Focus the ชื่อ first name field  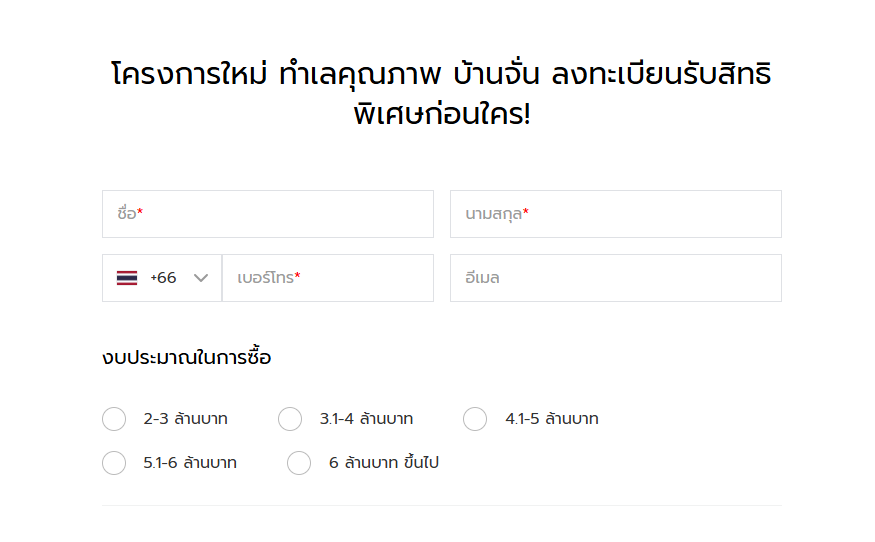pyautogui.click(x=268, y=214)
